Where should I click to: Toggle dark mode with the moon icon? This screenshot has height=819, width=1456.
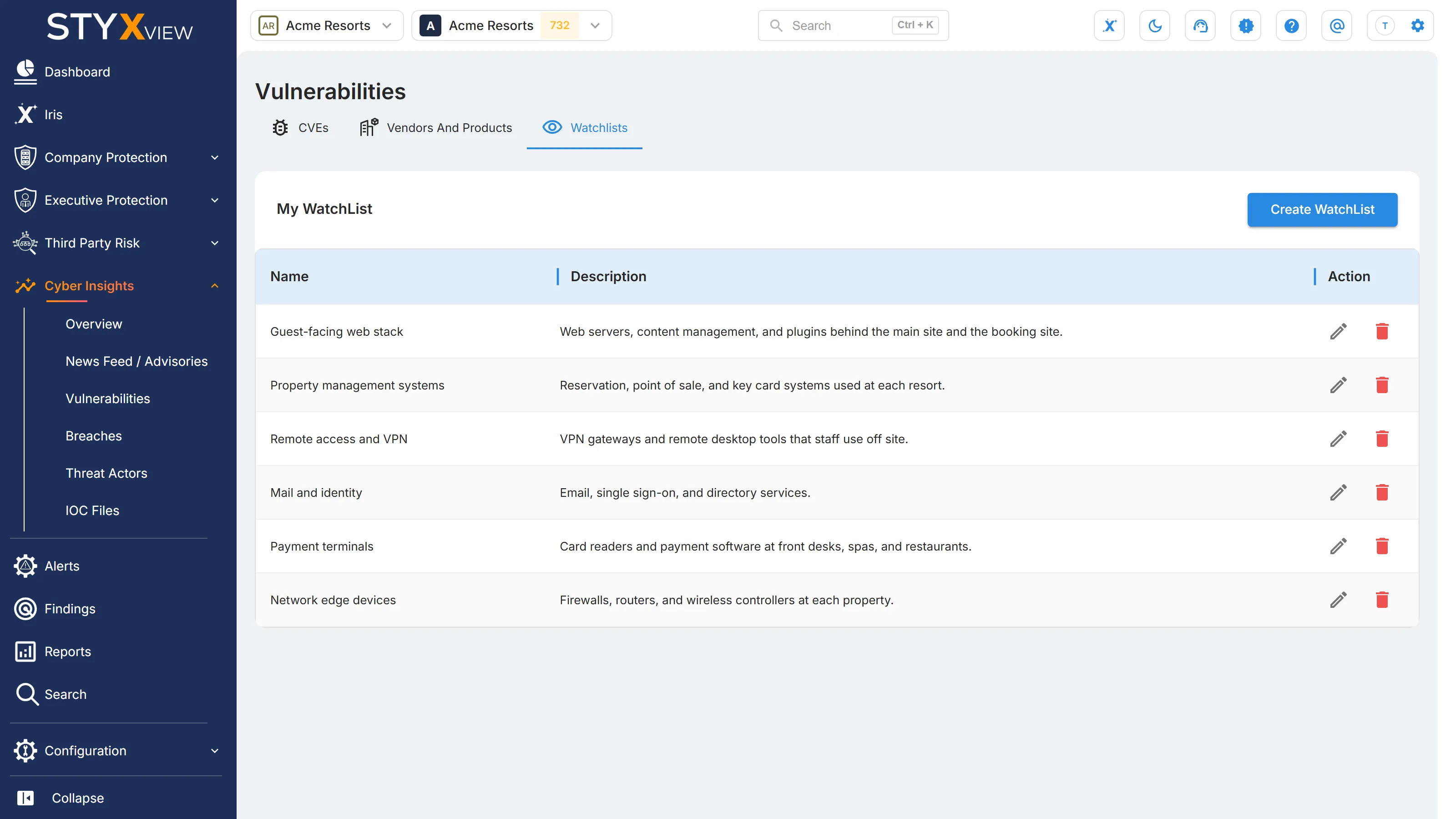(1155, 25)
